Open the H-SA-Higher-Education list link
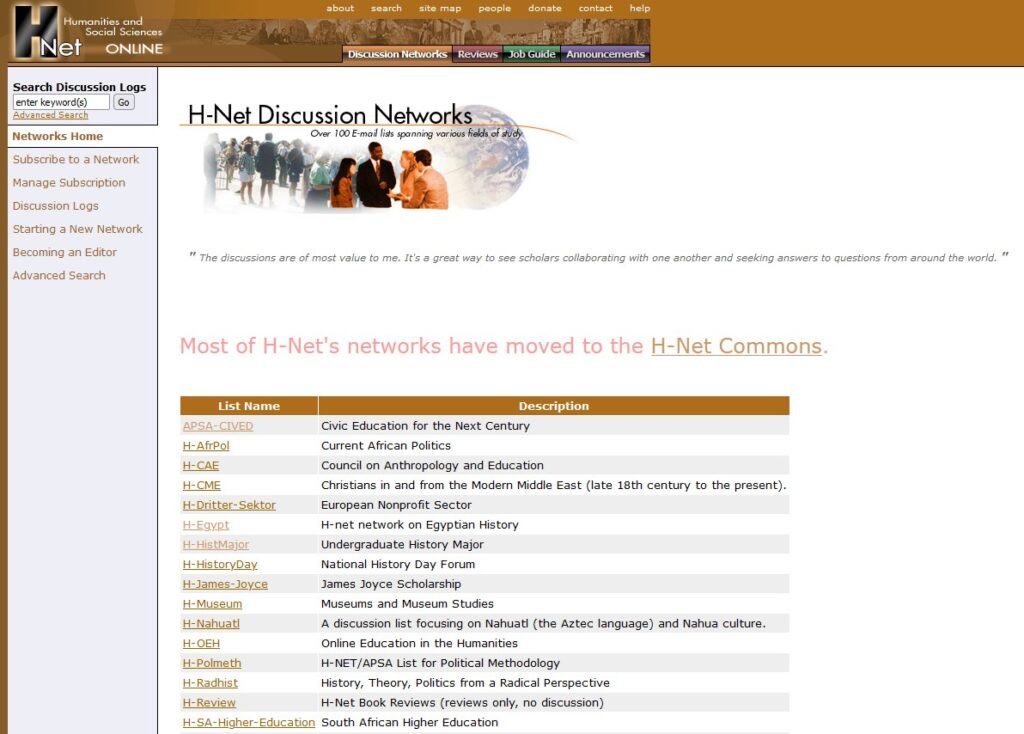The height and width of the screenshot is (734, 1024). [x=249, y=723]
